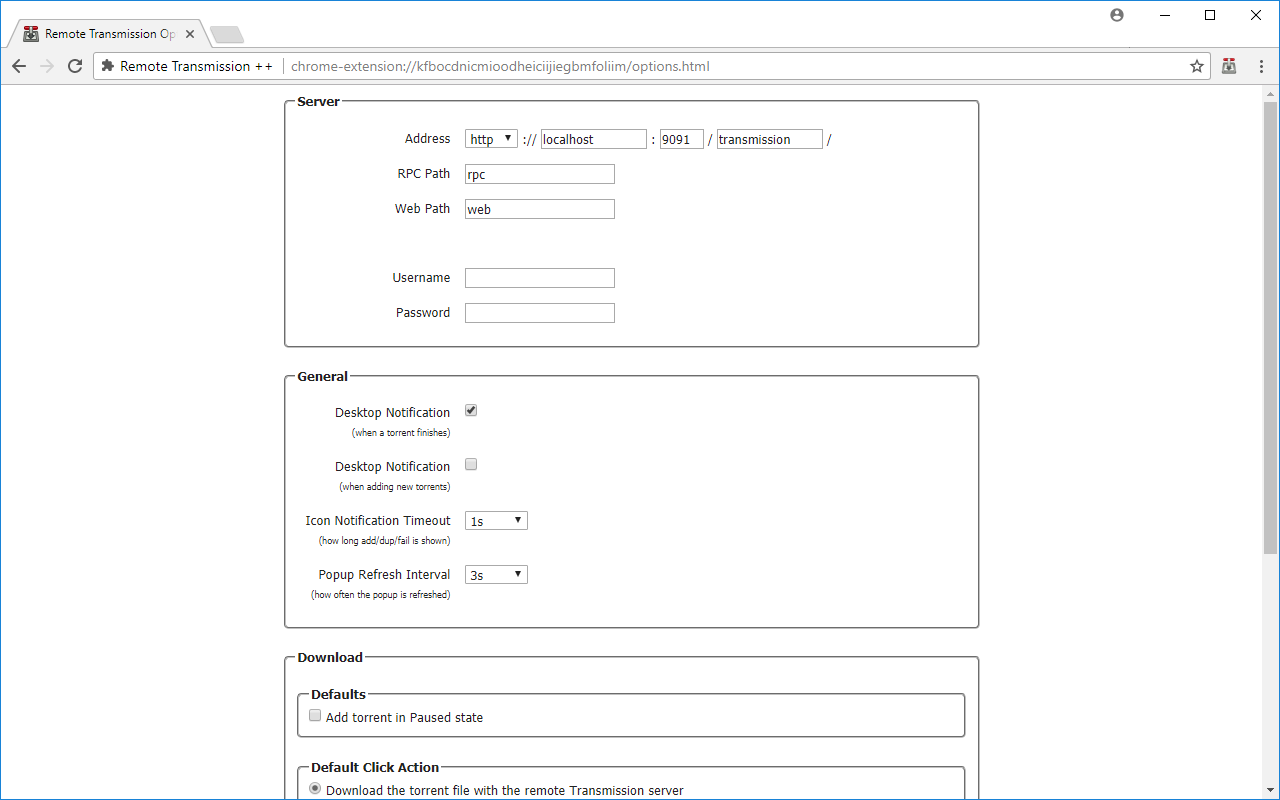Screen dimensions: 1280x800
Task: Click the Password label
Action: (x=423, y=313)
